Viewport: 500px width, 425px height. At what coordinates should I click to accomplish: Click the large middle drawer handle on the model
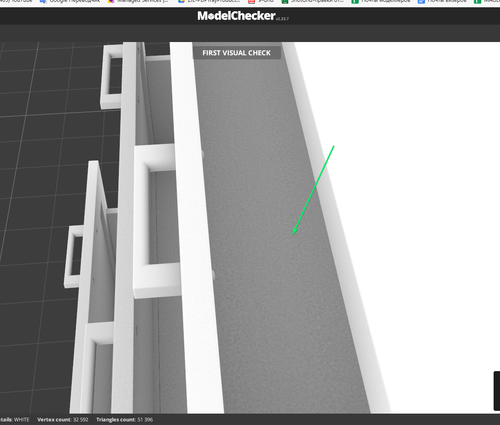point(157,221)
